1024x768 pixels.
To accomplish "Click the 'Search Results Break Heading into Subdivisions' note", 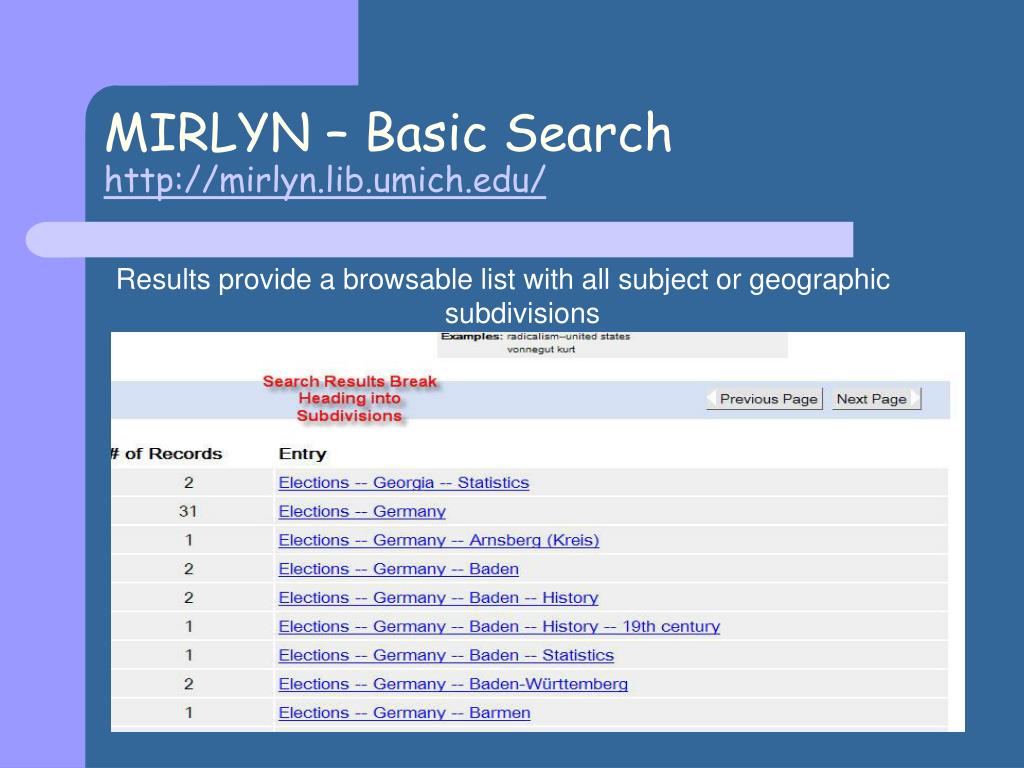I will pos(349,398).
